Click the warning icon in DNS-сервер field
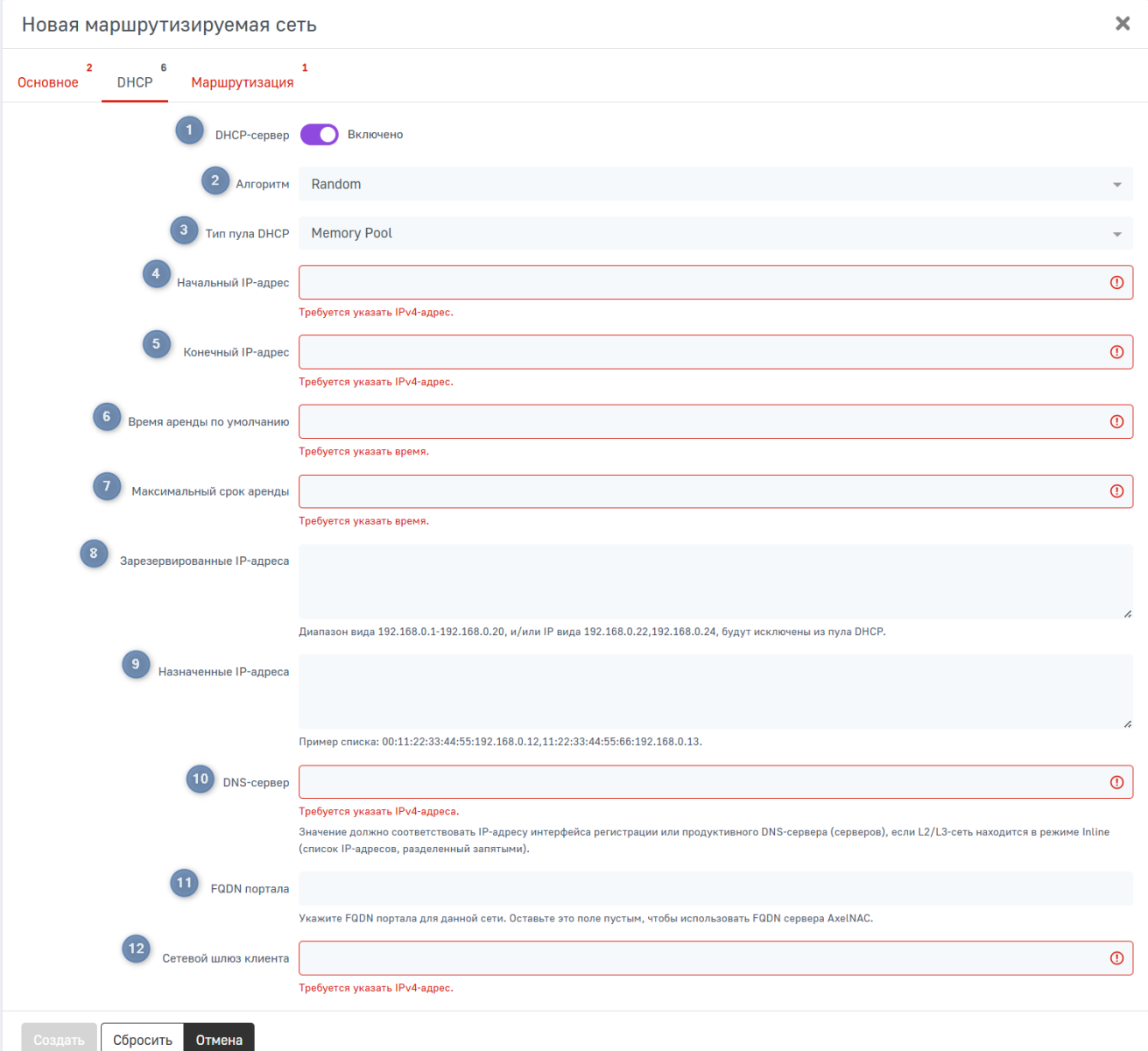Screen dimensions: 1148x1051 1116,782
